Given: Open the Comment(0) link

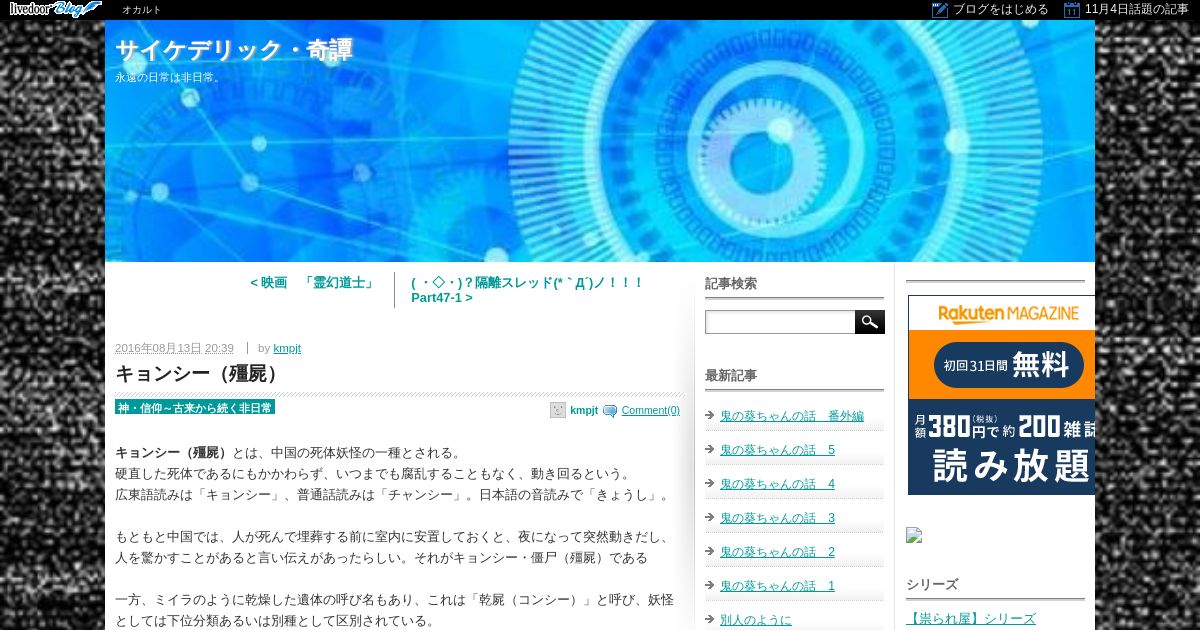Looking at the screenshot, I should tap(651, 410).
